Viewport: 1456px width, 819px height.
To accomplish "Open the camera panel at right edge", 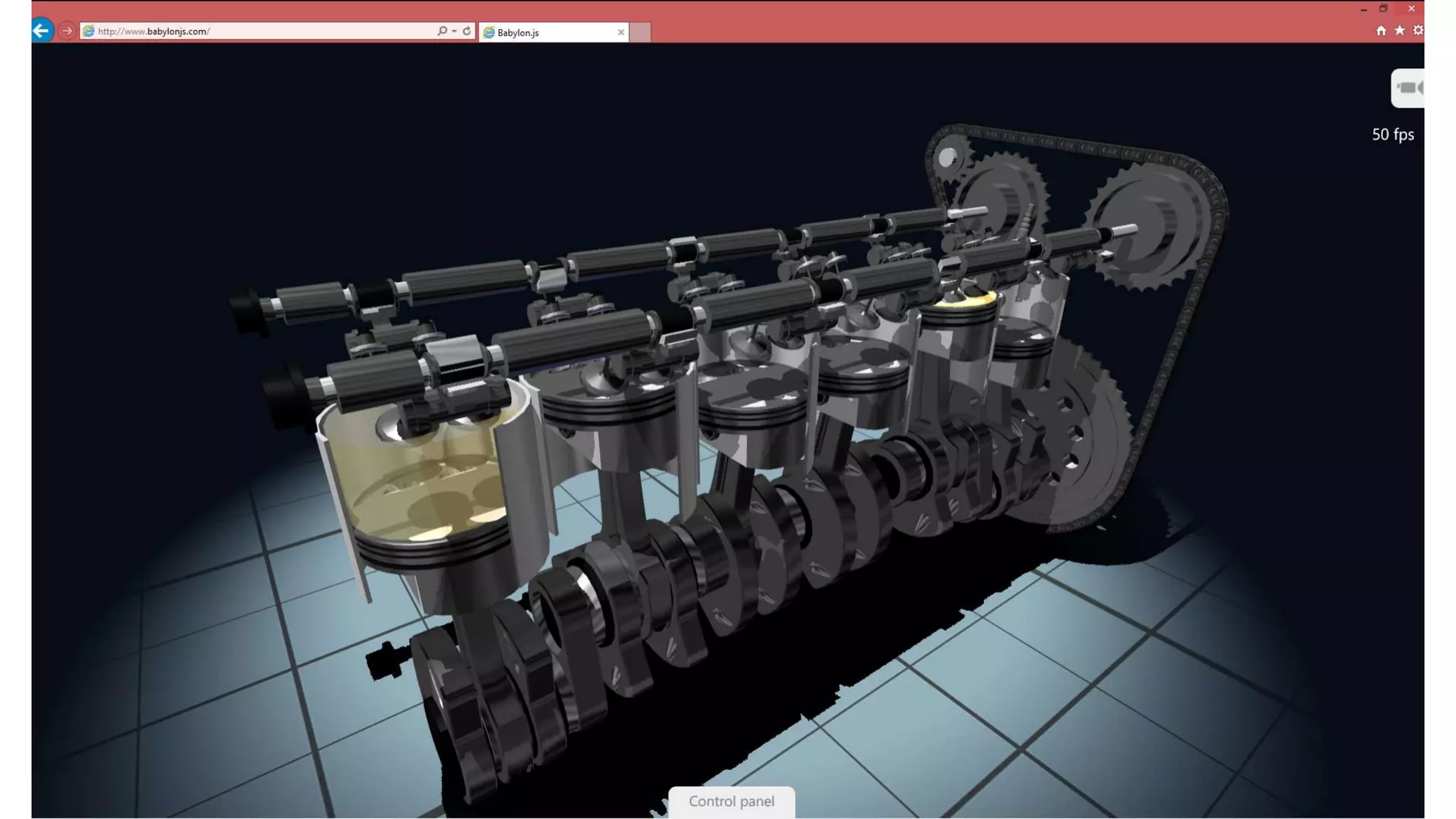I will click(1408, 88).
